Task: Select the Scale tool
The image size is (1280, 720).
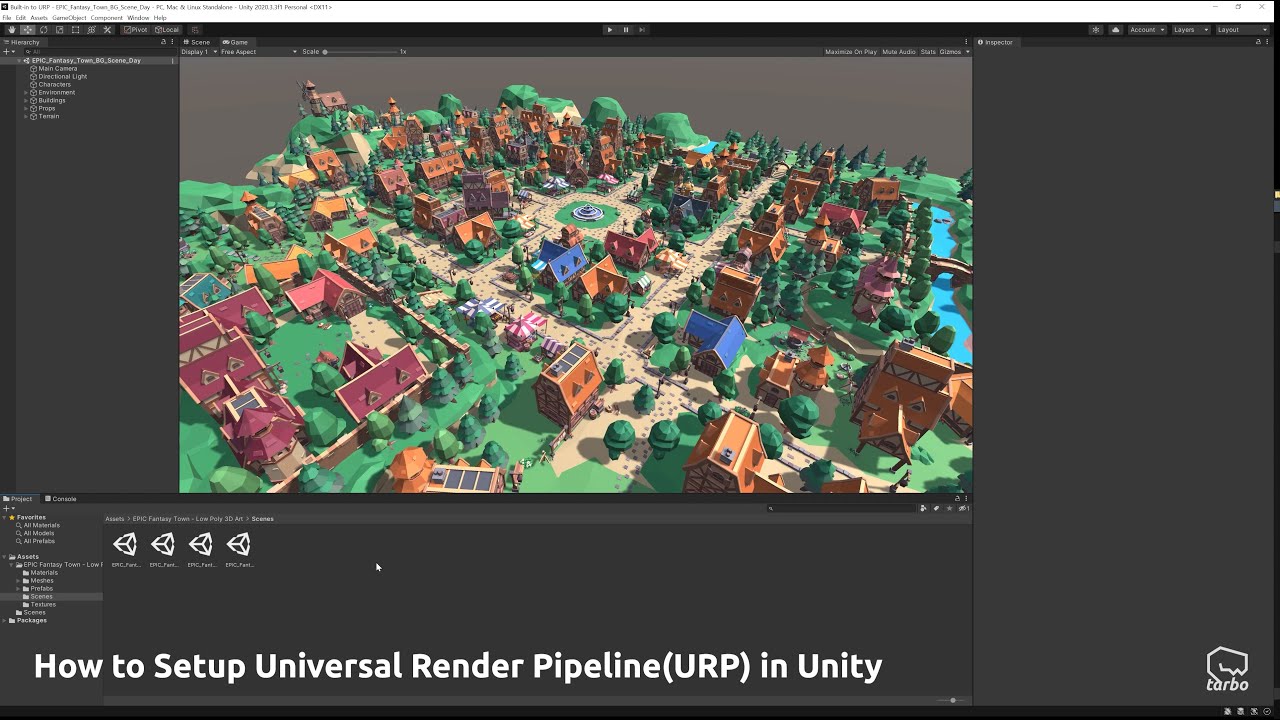Action: [x=60, y=30]
